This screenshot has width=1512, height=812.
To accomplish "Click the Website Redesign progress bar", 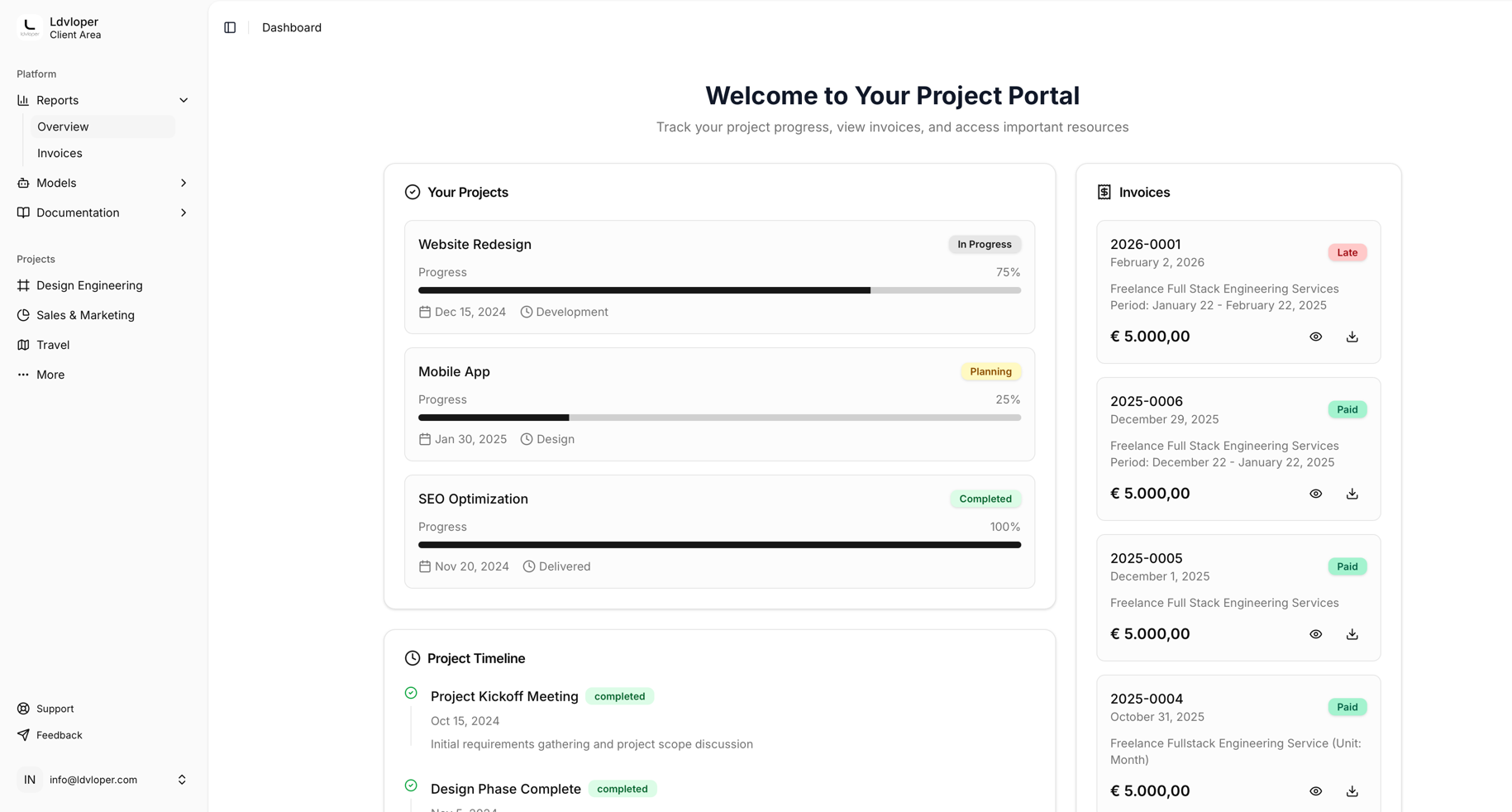I will pos(719,290).
